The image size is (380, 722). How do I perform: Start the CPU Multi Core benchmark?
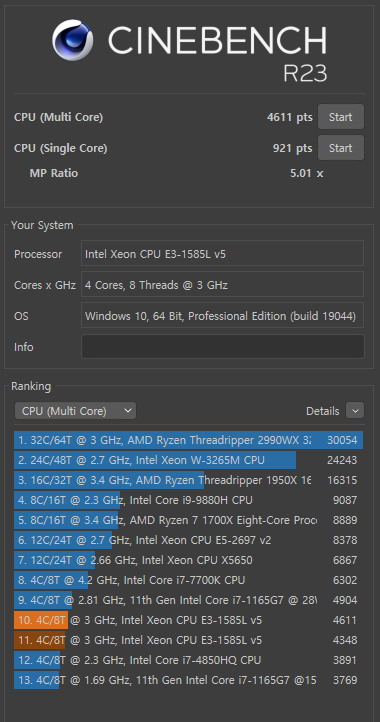[340, 117]
